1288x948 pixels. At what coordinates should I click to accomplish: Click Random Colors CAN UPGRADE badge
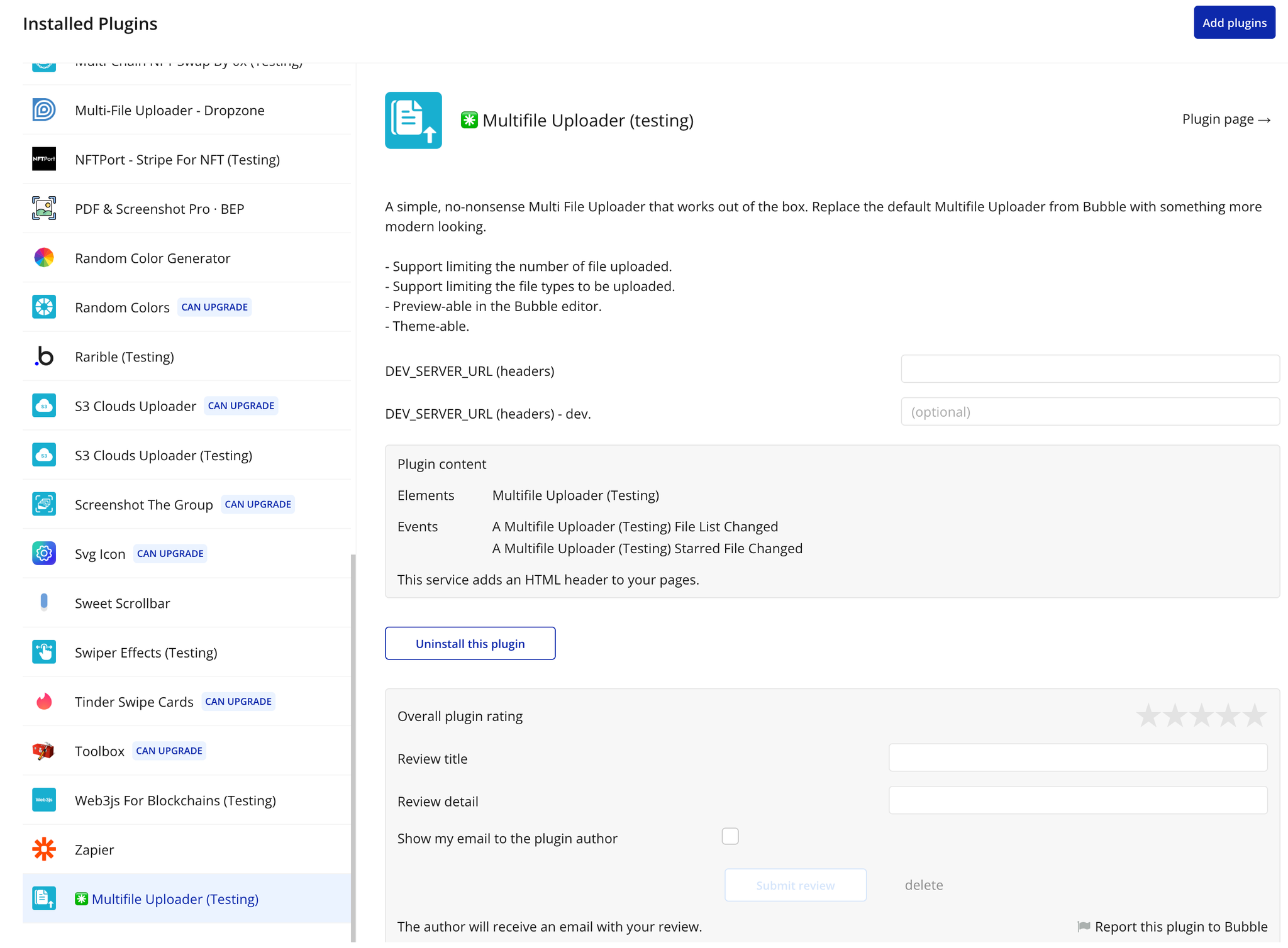click(x=214, y=307)
